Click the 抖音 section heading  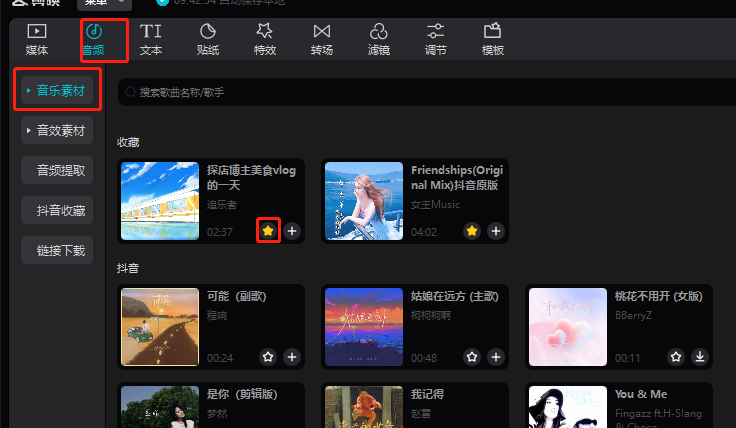(x=128, y=268)
